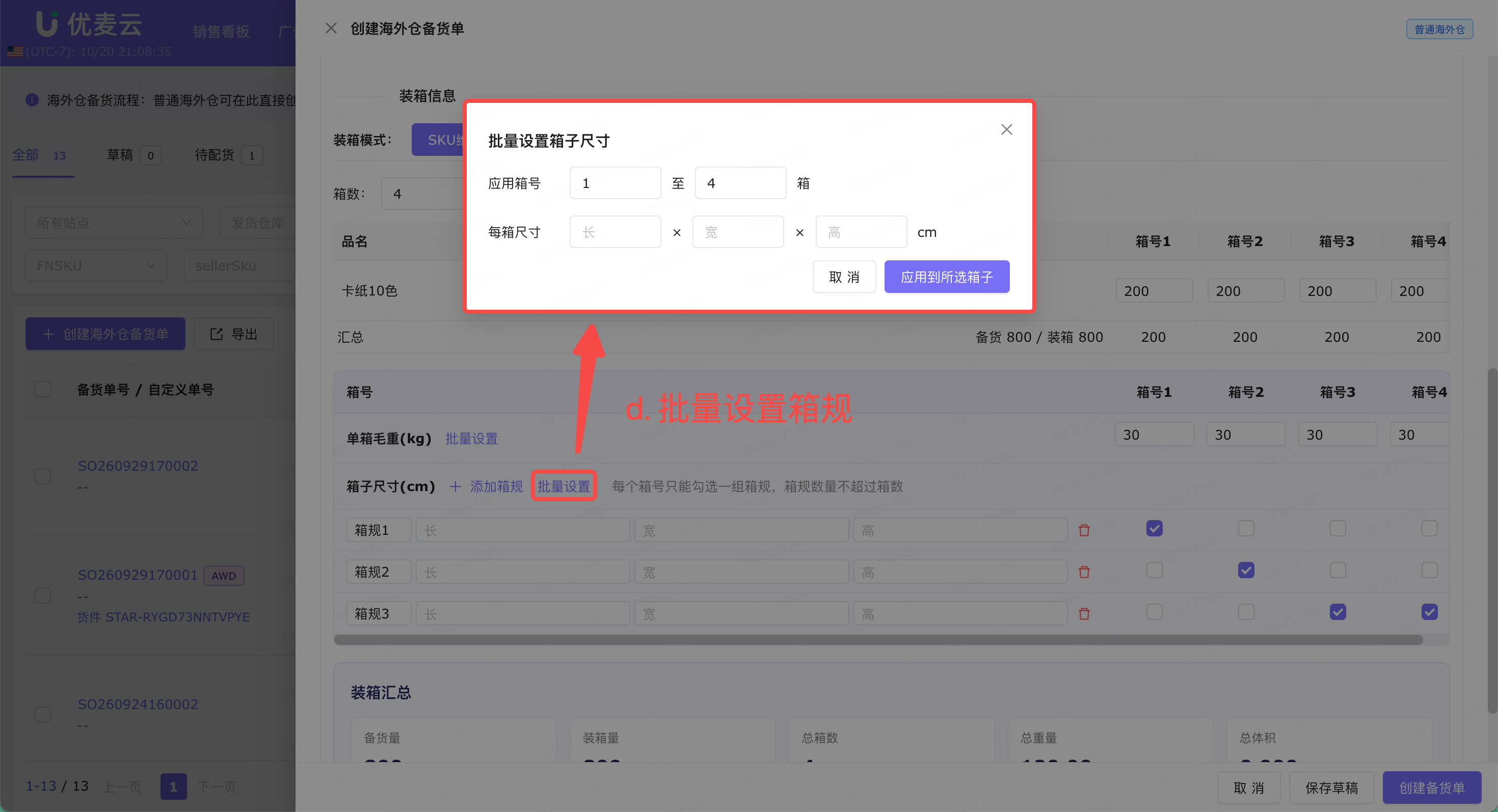
Task: Switch to 待配货 tab
Action: pyautogui.click(x=229, y=155)
